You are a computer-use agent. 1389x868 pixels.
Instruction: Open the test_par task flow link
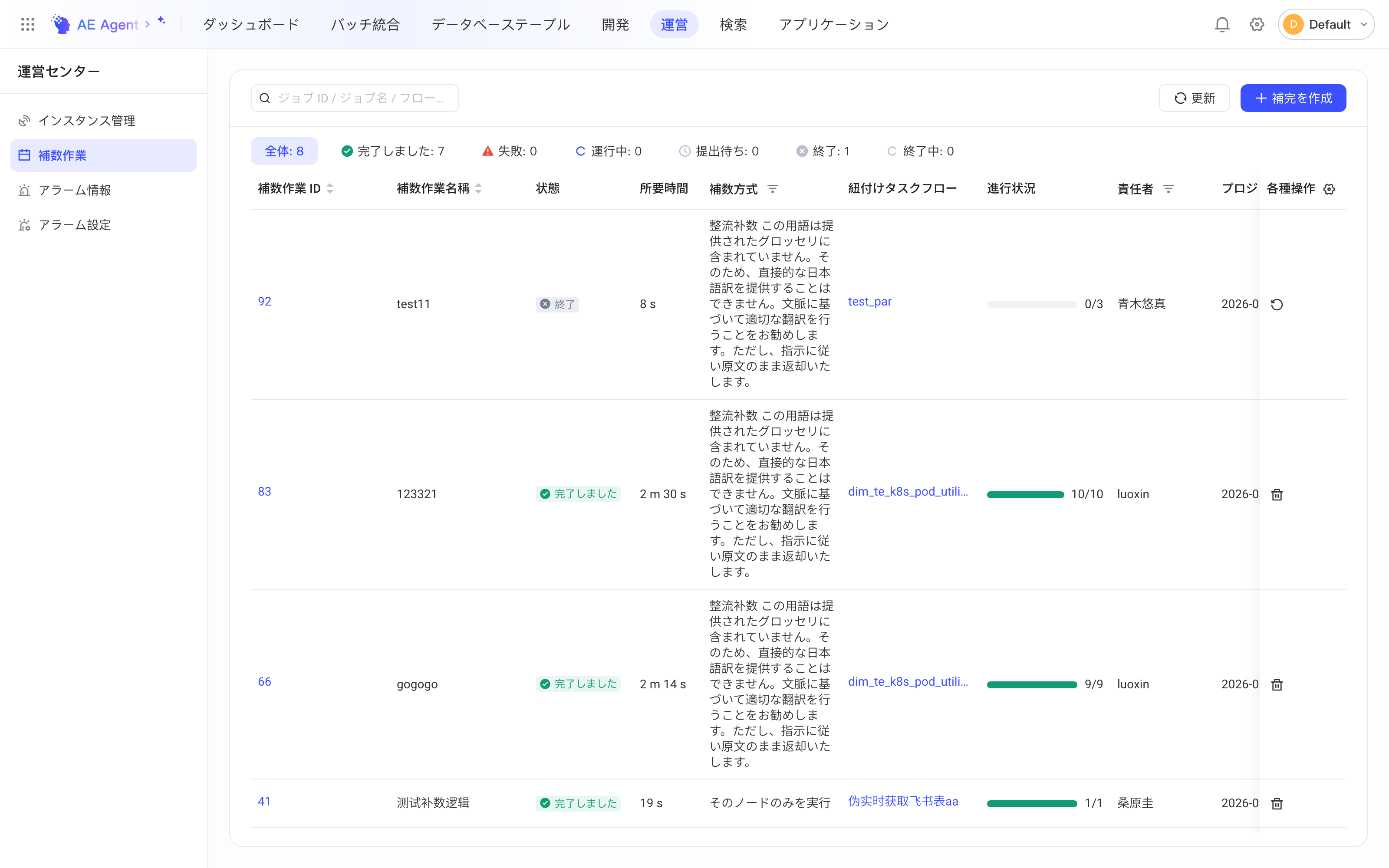pyautogui.click(x=869, y=301)
